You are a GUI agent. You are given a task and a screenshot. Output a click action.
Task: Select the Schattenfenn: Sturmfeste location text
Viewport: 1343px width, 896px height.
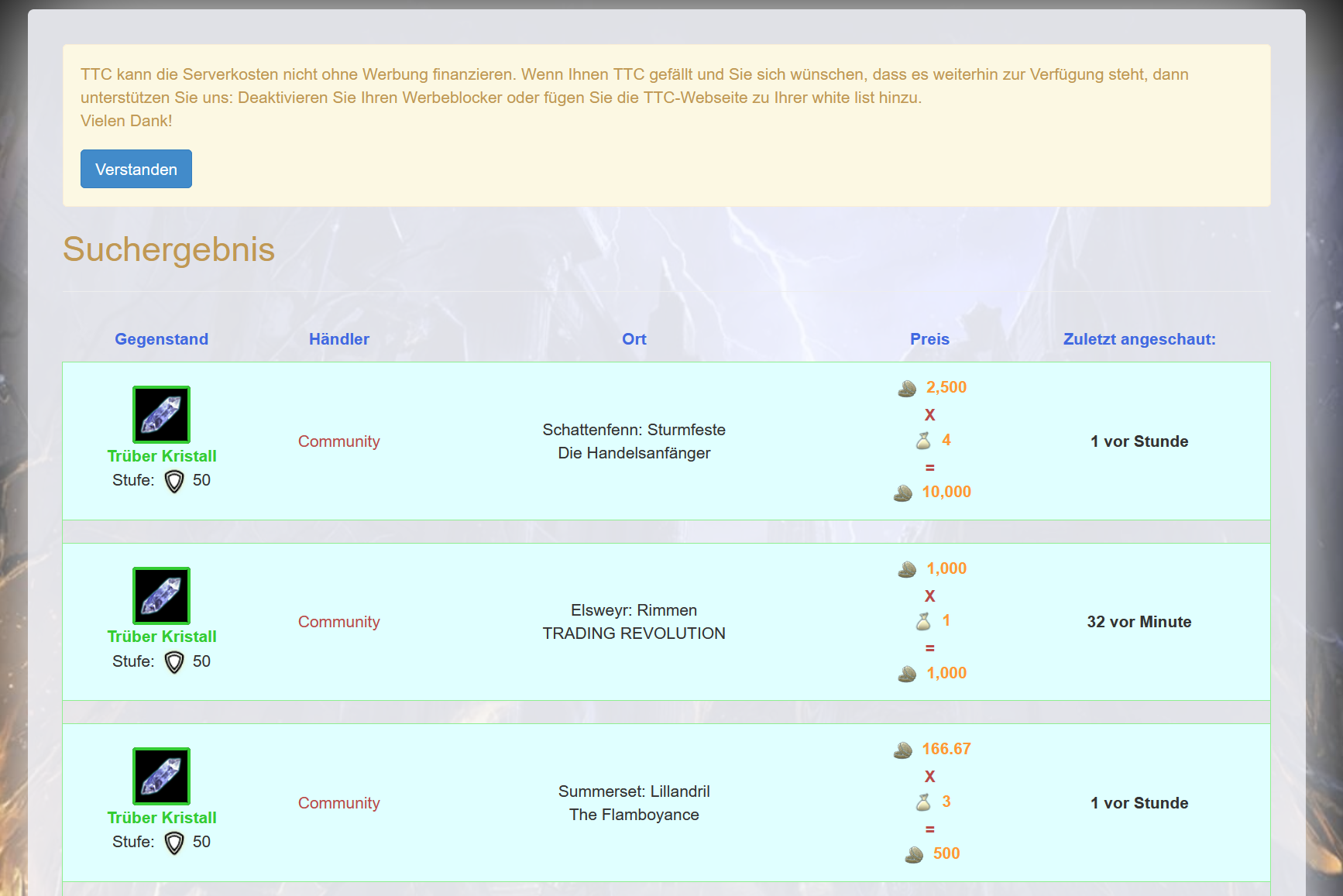coord(634,430)
